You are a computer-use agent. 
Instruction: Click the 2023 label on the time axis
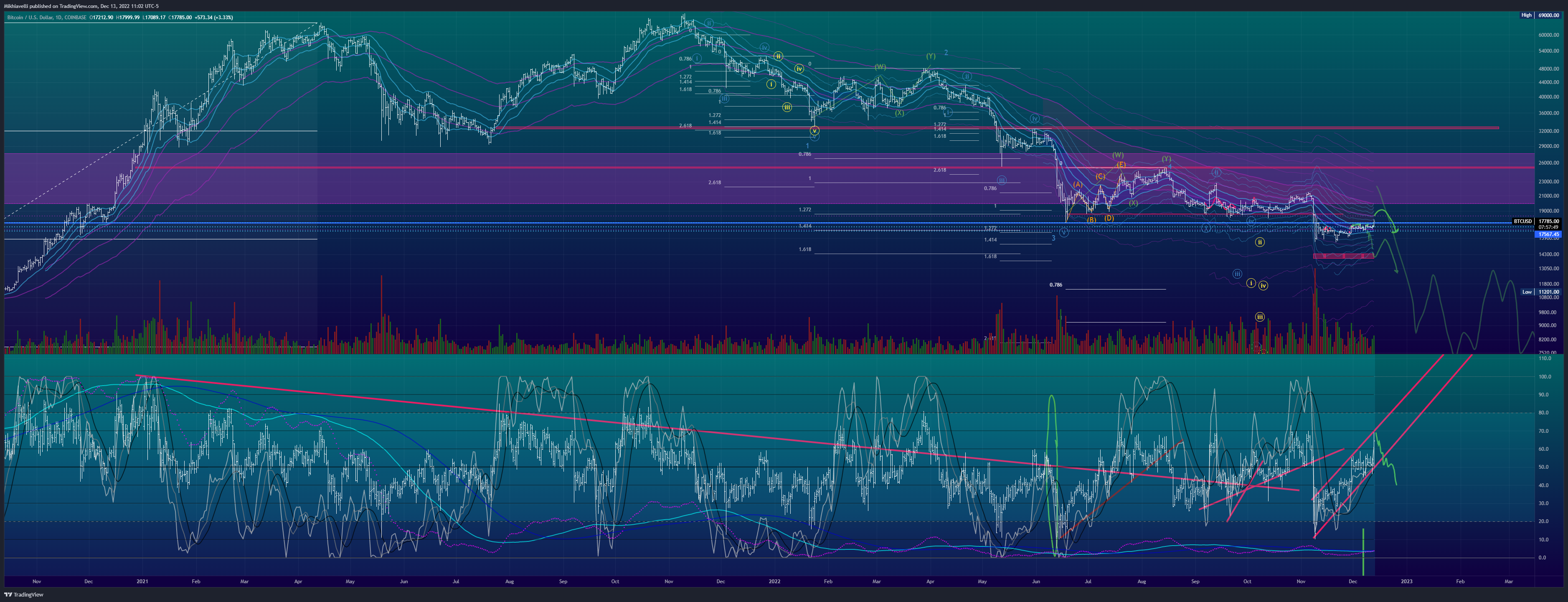tap(1407, 581)
